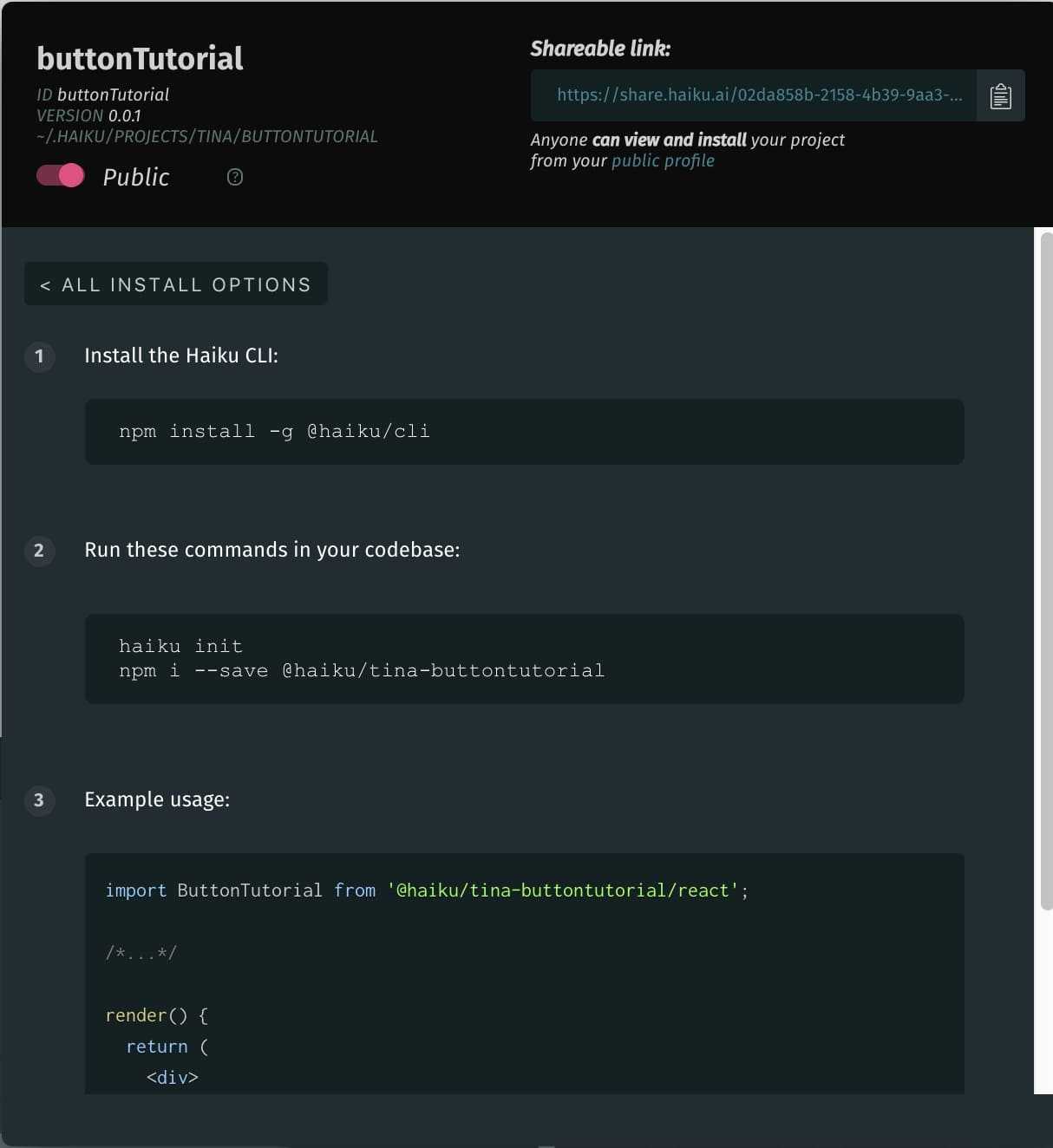The image size is (1053, 1148).
Task: Select the haiku init command line
Action: pos(180,646)
